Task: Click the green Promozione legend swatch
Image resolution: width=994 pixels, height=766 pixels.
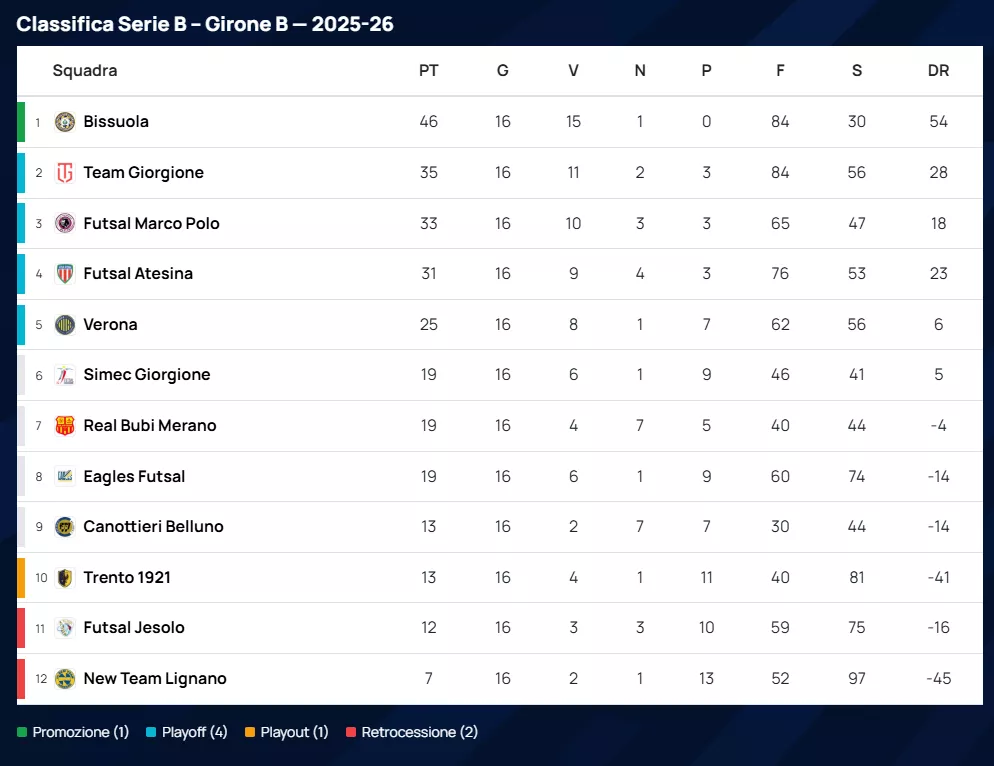Action: coord(22,732)
